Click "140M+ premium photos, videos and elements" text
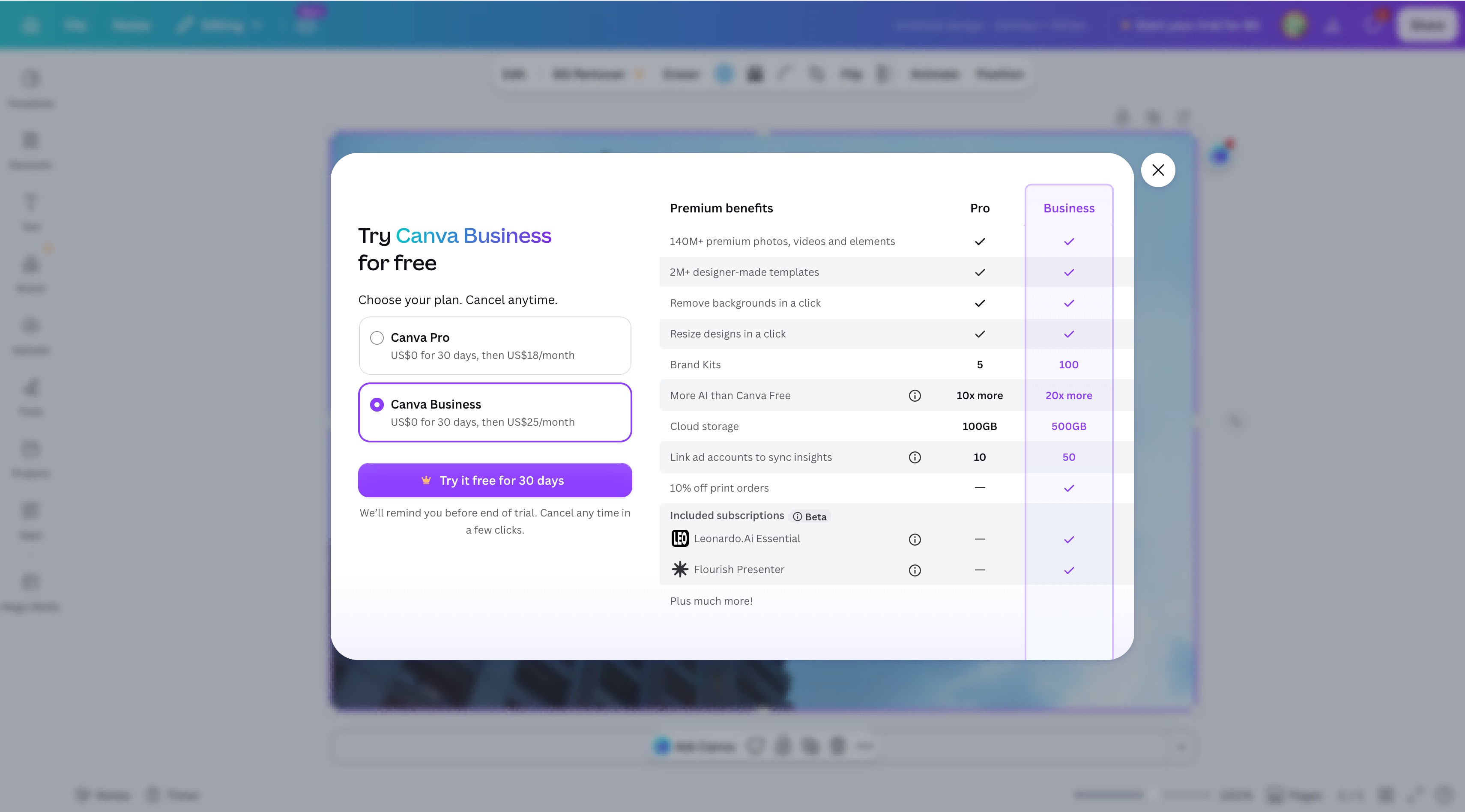The width and height of the screenshot is (1465, 812). coord(782,241)
